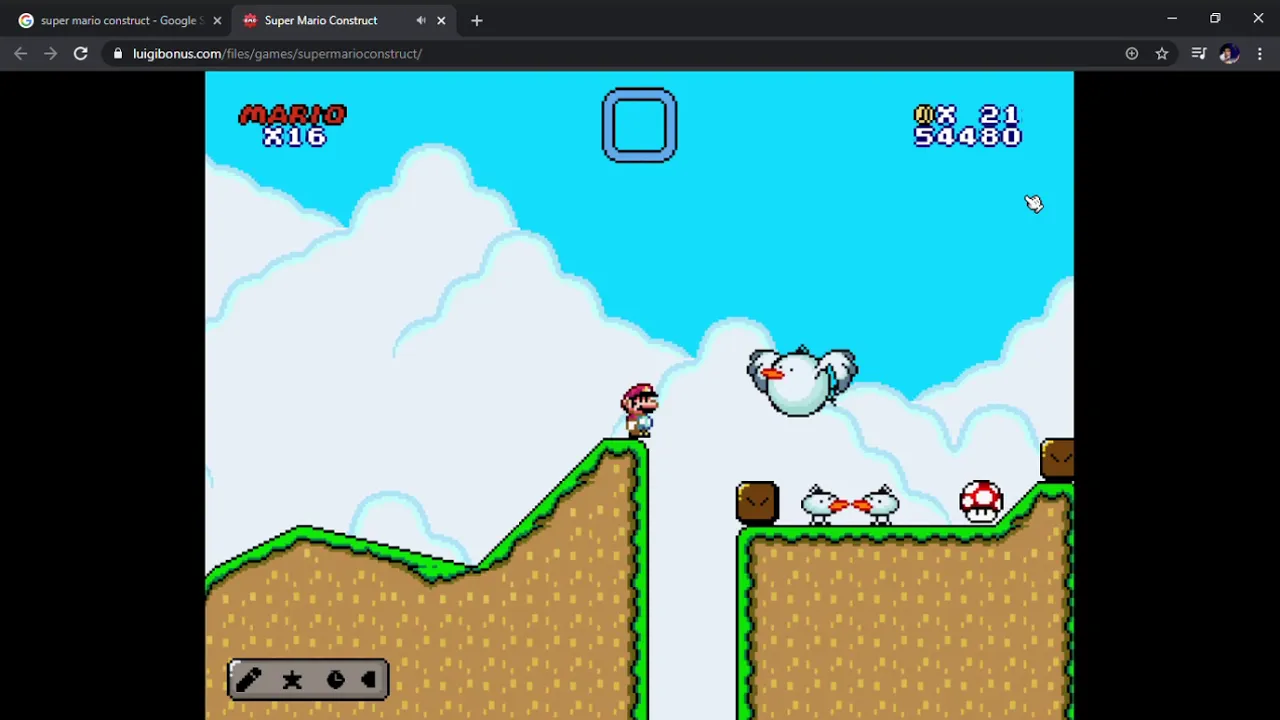The height and width of the screenshot is (720, 1280).
Task: Go forward to the next page
Action: tap(51, 54)
